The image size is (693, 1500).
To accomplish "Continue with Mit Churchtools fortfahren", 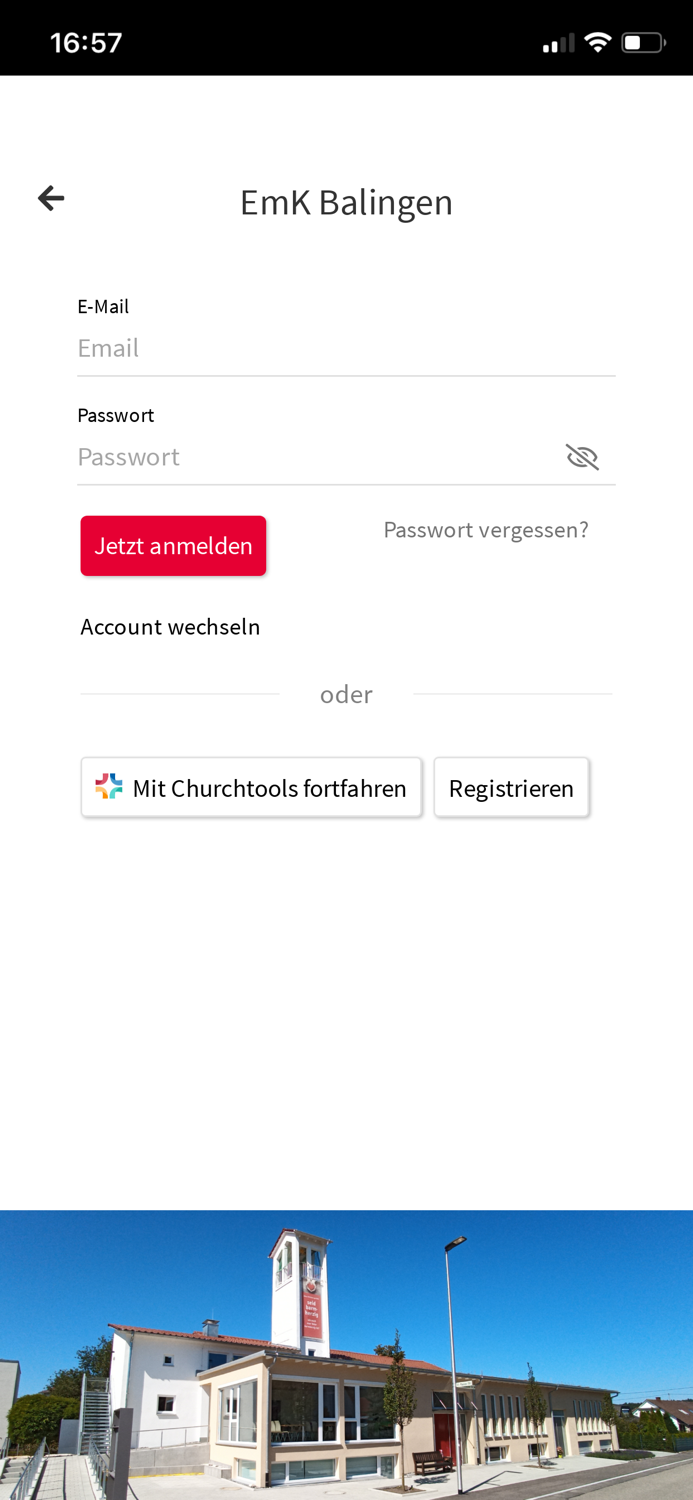I will click(252, 787).
